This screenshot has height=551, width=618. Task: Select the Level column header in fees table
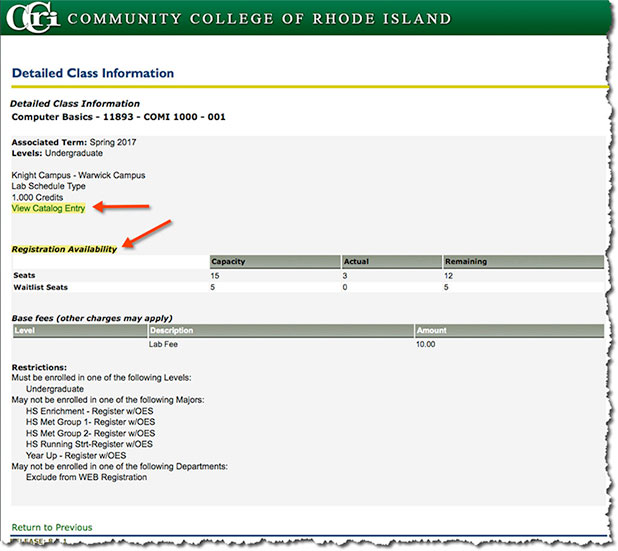[25, 329]
